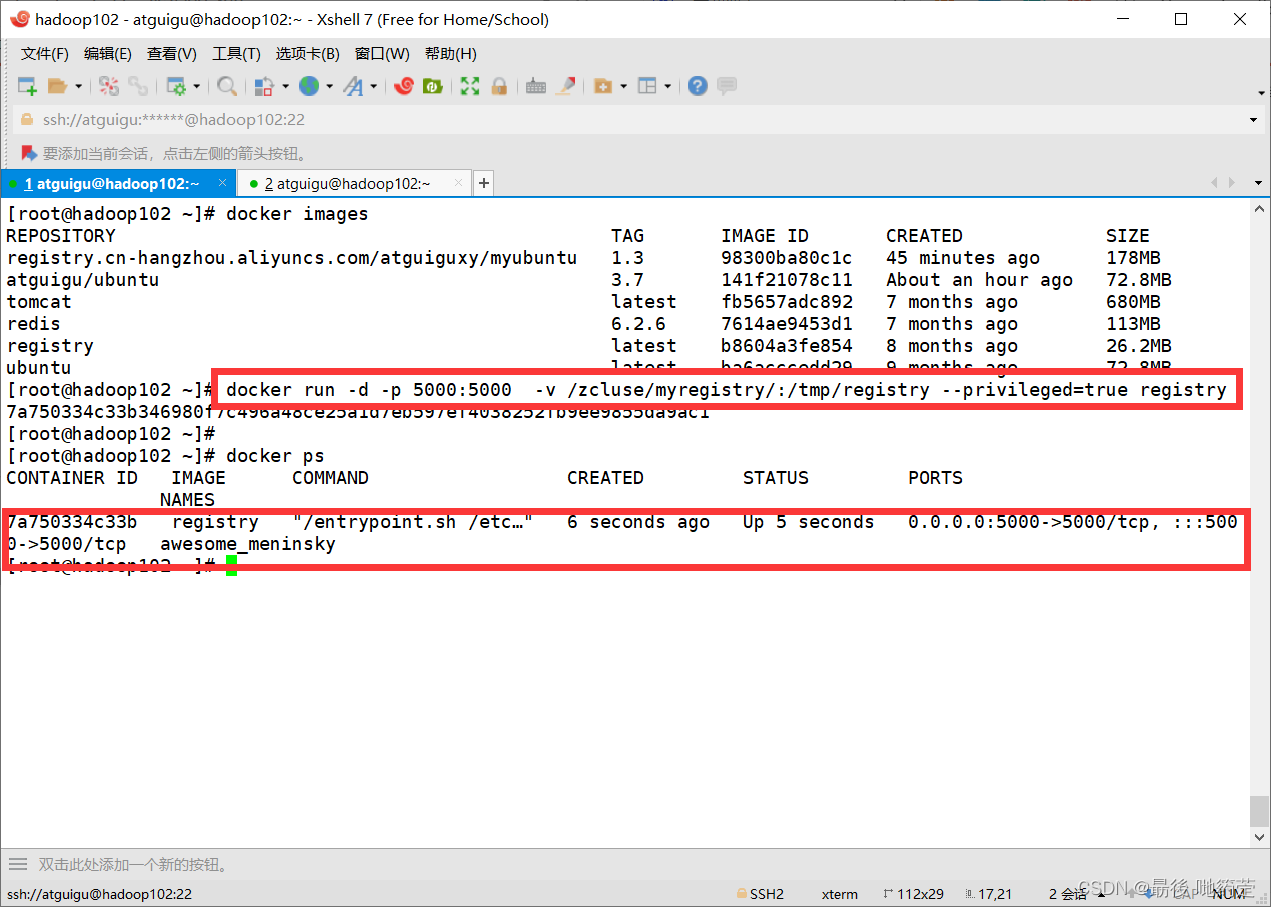Image resolution: width=1271 pixels, height=907 pixels.
Task: Click the quick button bar hamburger icon
Action: click(x=17, y=864)
